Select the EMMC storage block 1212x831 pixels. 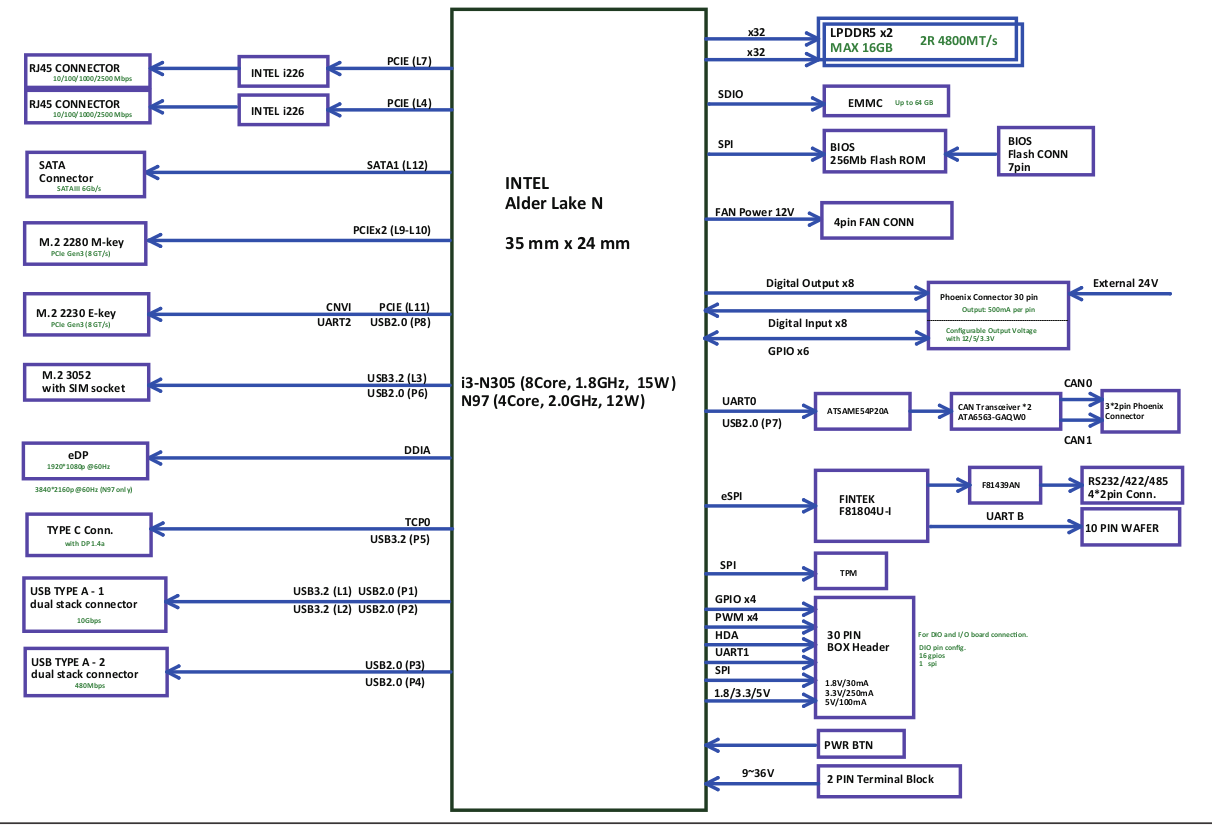884,101
